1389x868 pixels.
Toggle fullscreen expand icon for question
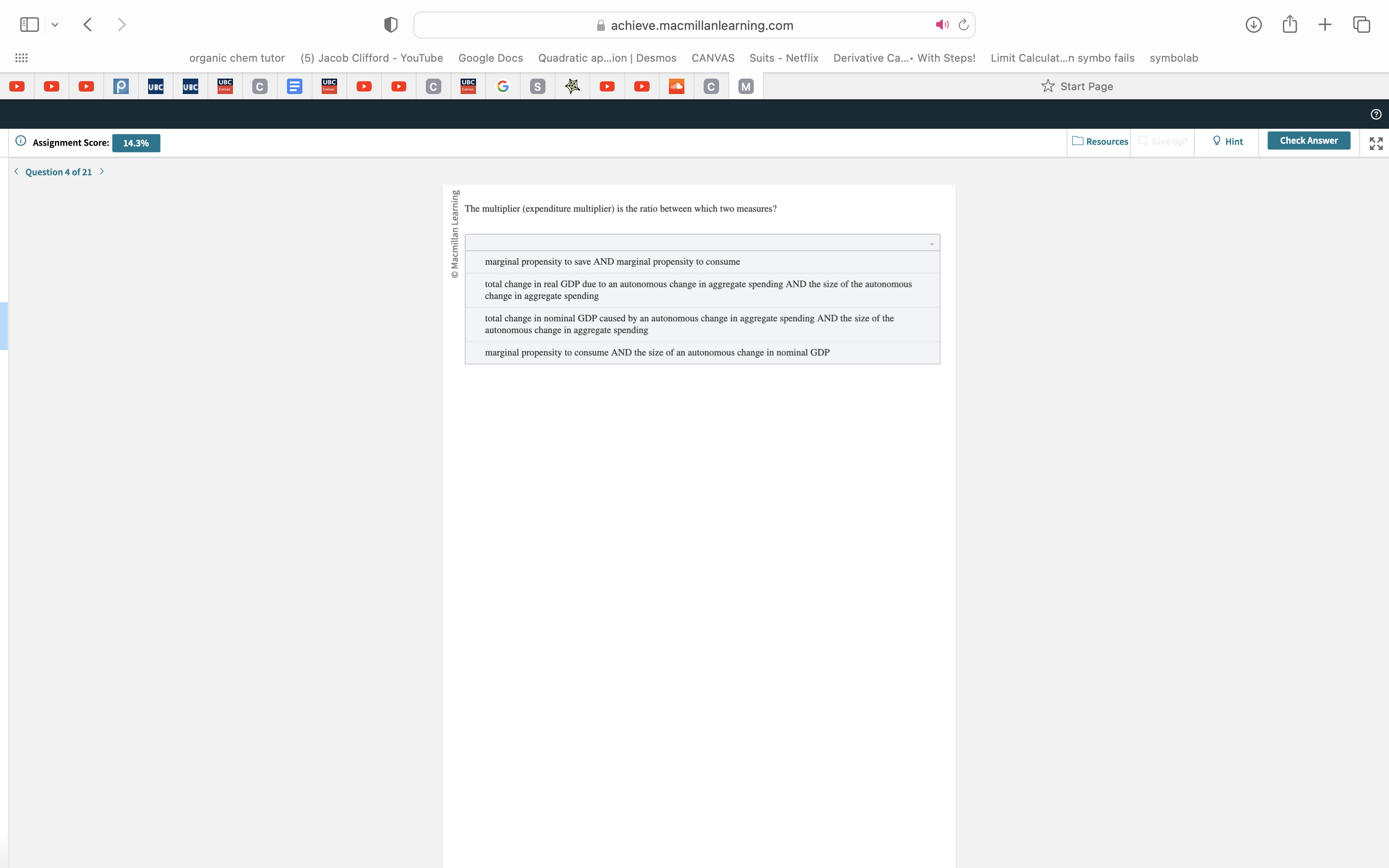(x=1376, y=144)
